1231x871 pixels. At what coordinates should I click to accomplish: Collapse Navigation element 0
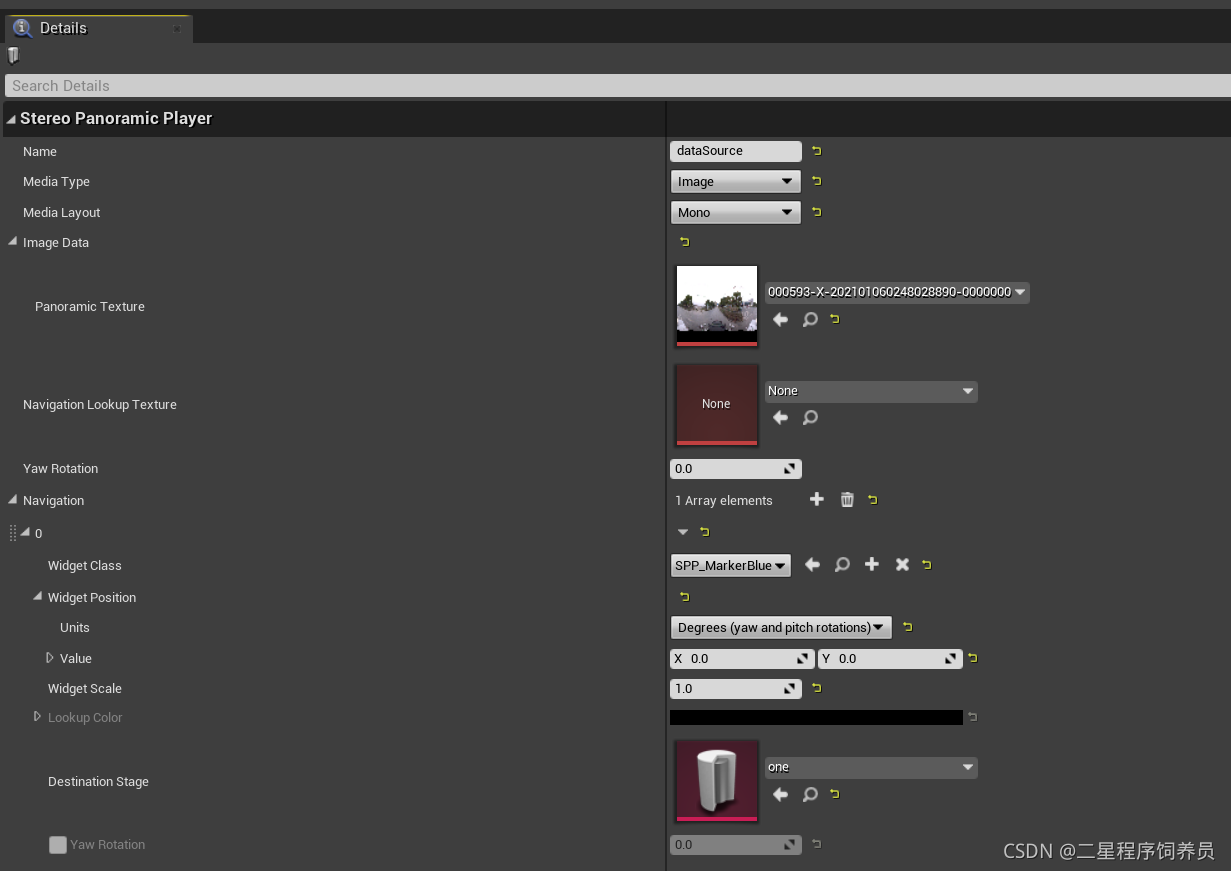tap(25, 532)
